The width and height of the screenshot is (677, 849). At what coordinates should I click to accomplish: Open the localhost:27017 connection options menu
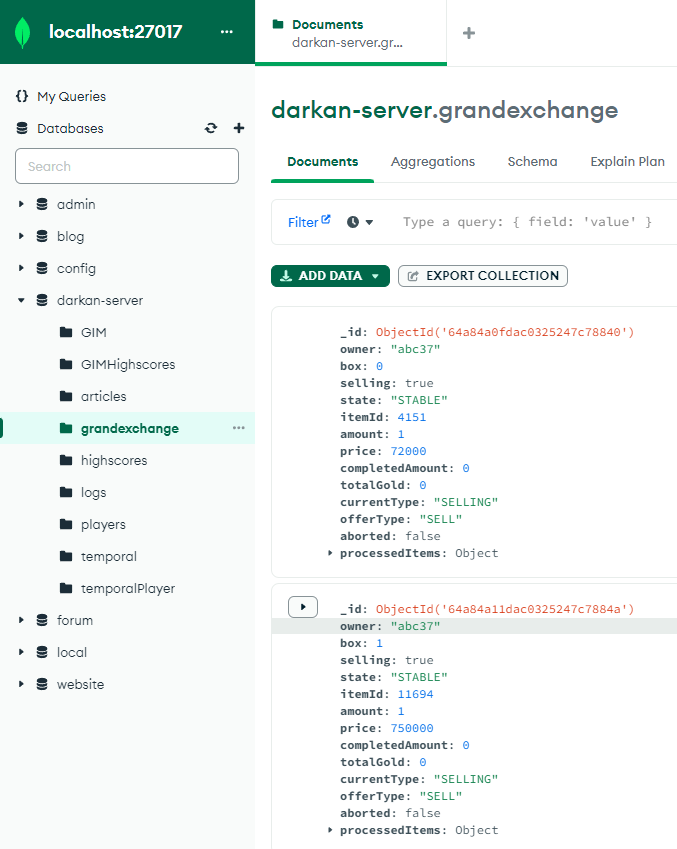(x=226, y=32)
